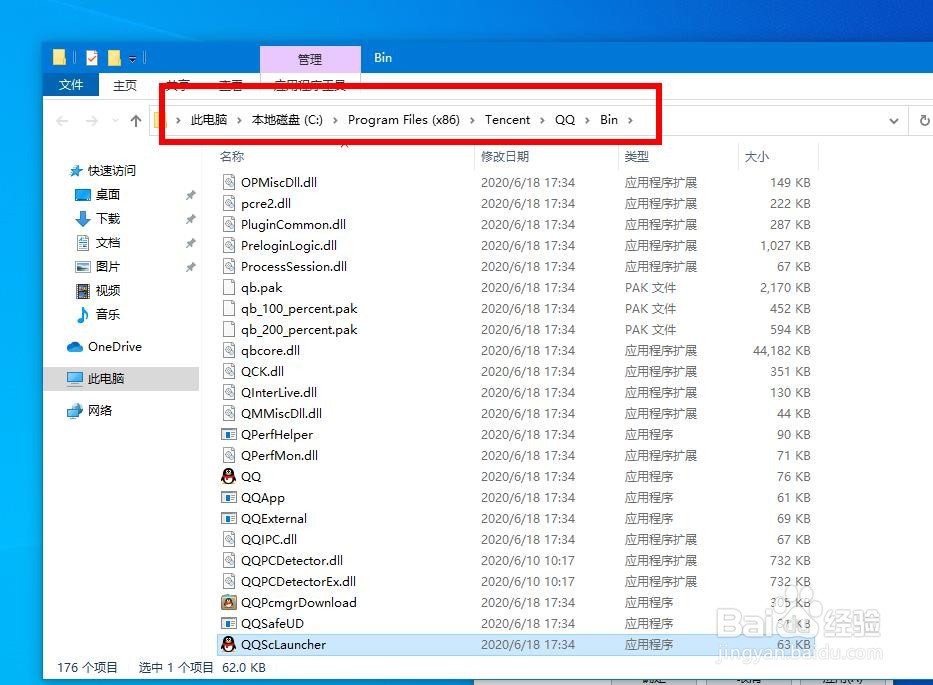Viewport: 933px width, 685px height.
Task: Navigate to Bin breadcrumb
Action: click(x=609, y=120)
